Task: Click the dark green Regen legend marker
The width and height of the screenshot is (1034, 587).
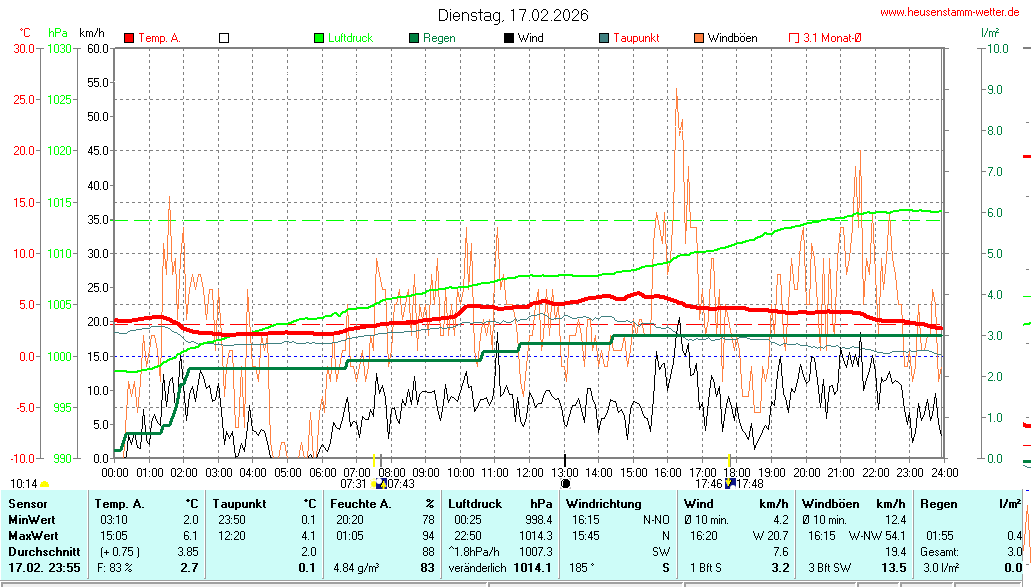Action: [x=414, y=38]
